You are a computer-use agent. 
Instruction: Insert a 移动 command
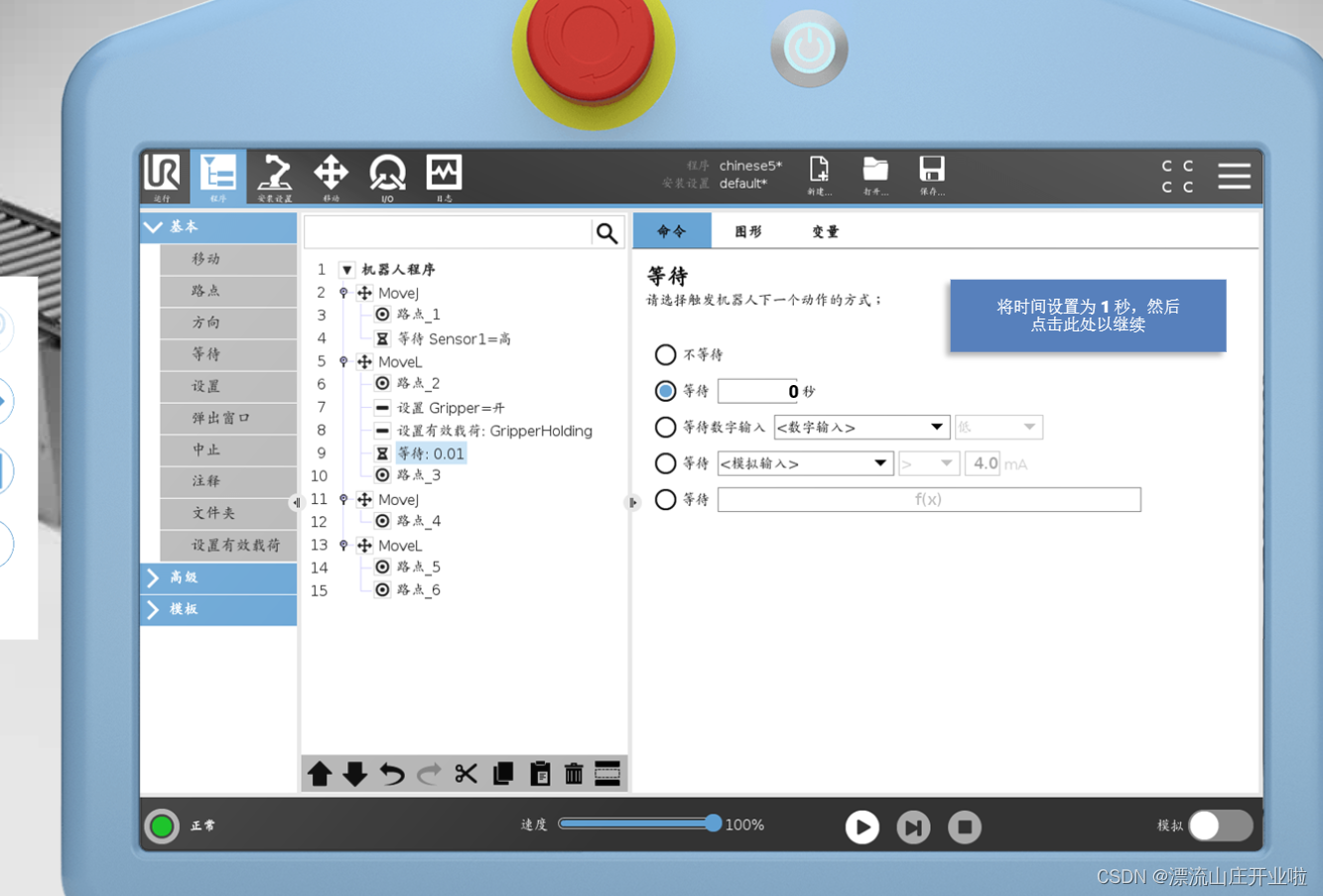click(x=228, y=259)
